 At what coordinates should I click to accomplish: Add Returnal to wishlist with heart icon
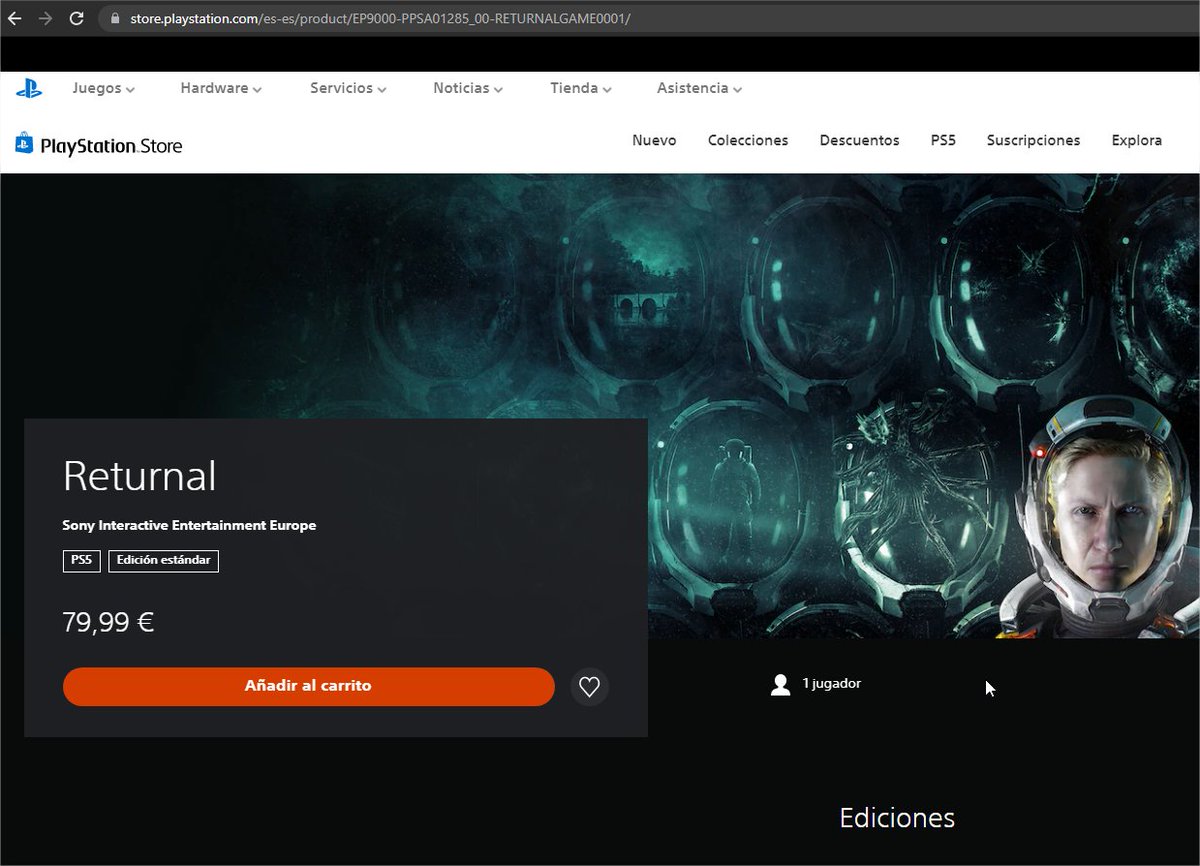tap(590, 687)
